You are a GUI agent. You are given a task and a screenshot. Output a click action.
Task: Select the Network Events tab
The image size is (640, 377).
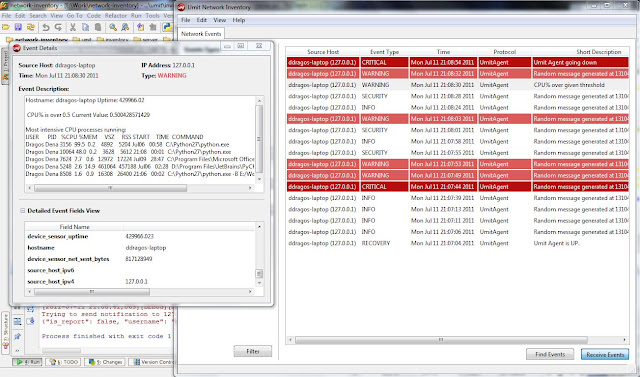pos(201,34)
